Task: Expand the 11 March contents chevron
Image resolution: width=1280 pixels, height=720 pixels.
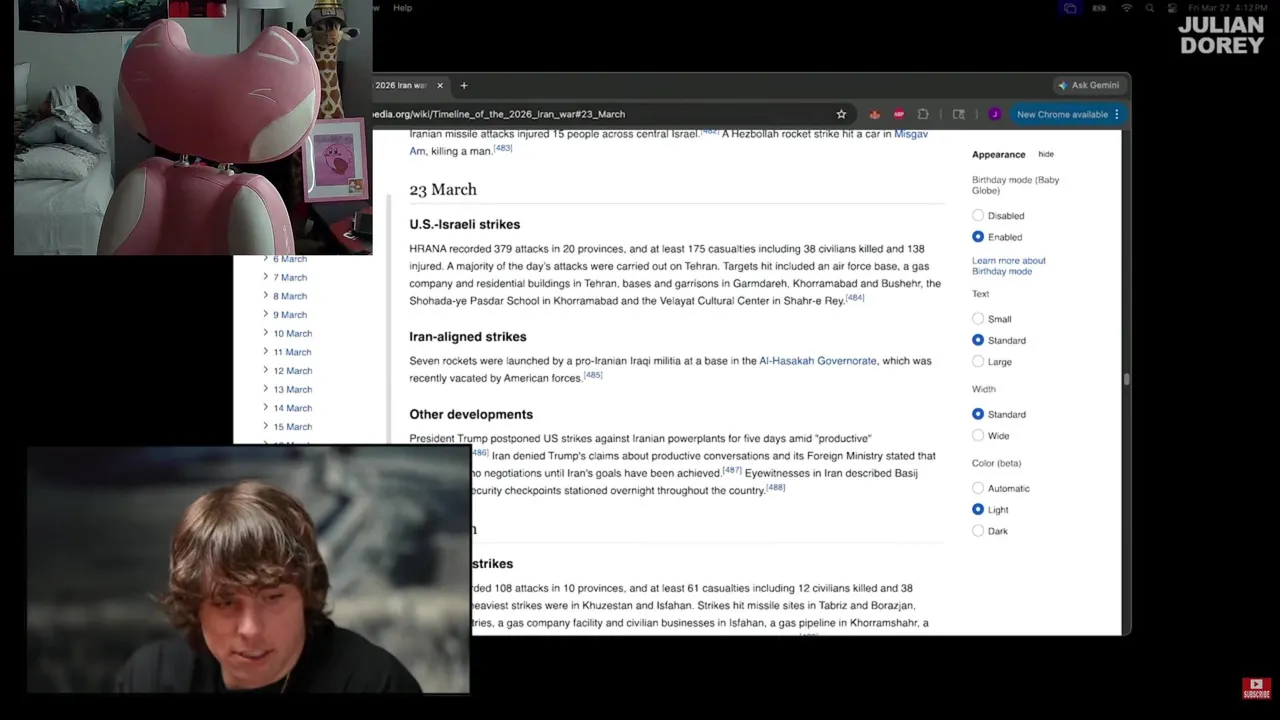Action: [265, 352]
